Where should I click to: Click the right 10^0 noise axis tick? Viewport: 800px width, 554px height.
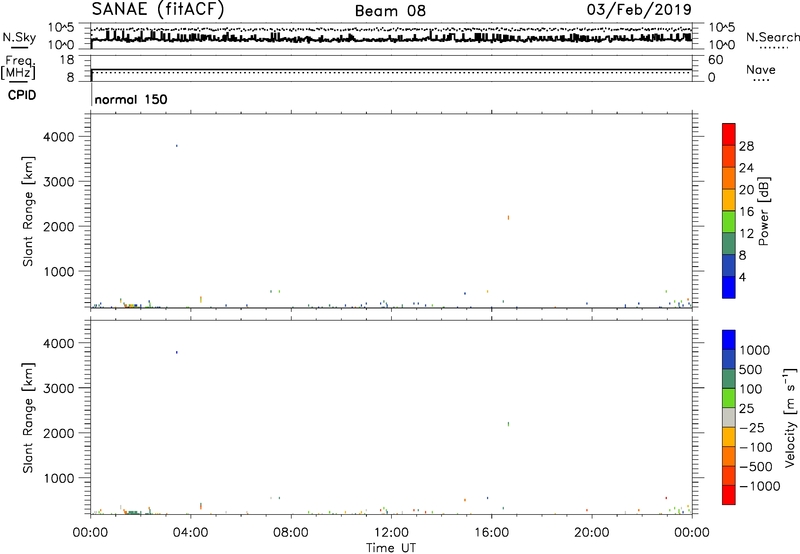tap(722, 45)
